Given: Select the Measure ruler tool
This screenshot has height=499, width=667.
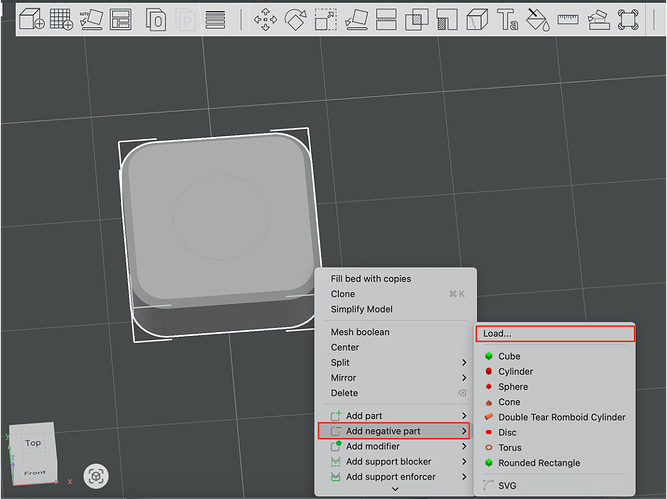Looking at the screenshot, I should tap(568, 20).
